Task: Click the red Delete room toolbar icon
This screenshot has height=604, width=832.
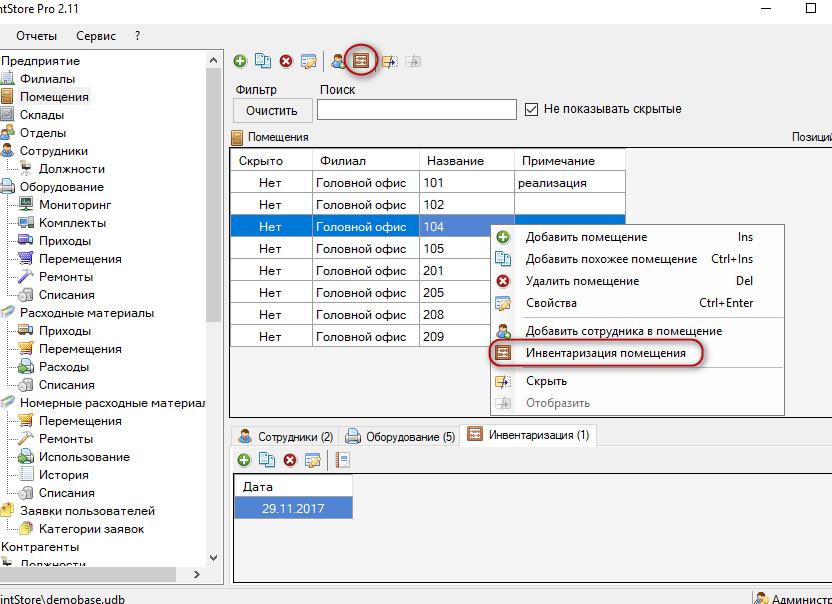Action: tap(286, 61)
